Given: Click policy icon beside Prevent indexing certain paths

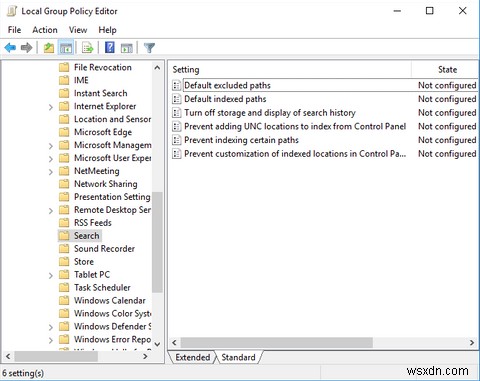Looking at the screenshot, I should coord(176,140).
